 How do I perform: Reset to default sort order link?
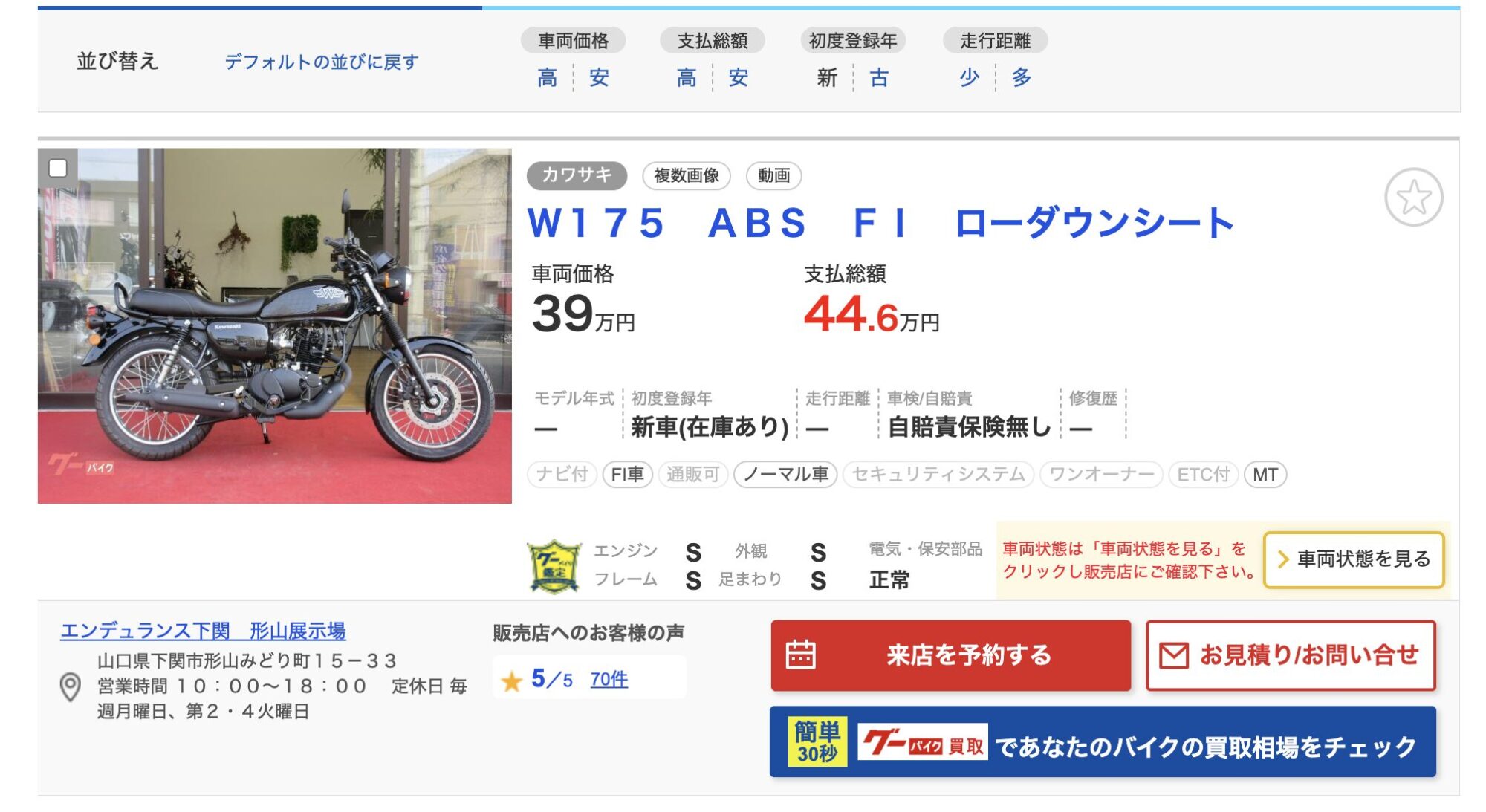pyautogui.click(x=322, y=62)
